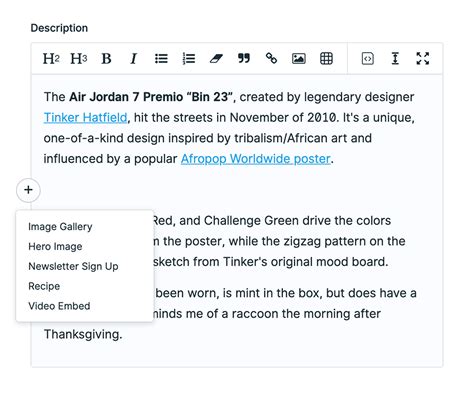Apply Heading 3 formatting
The image size is (474, 398).
(79, 59)
